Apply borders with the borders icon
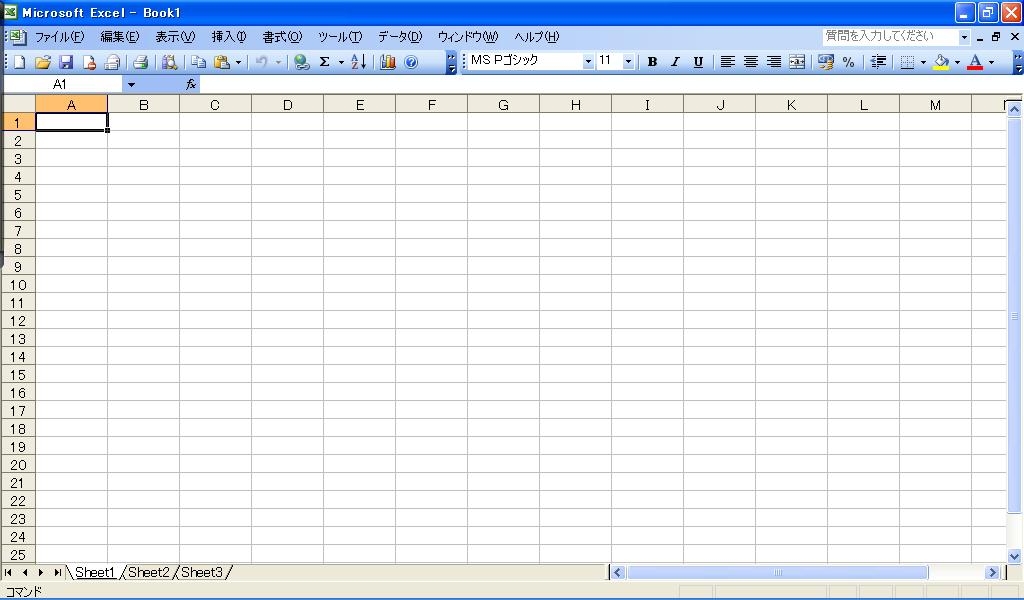This screenshot has height=600, width=1024. coord(907,62)
